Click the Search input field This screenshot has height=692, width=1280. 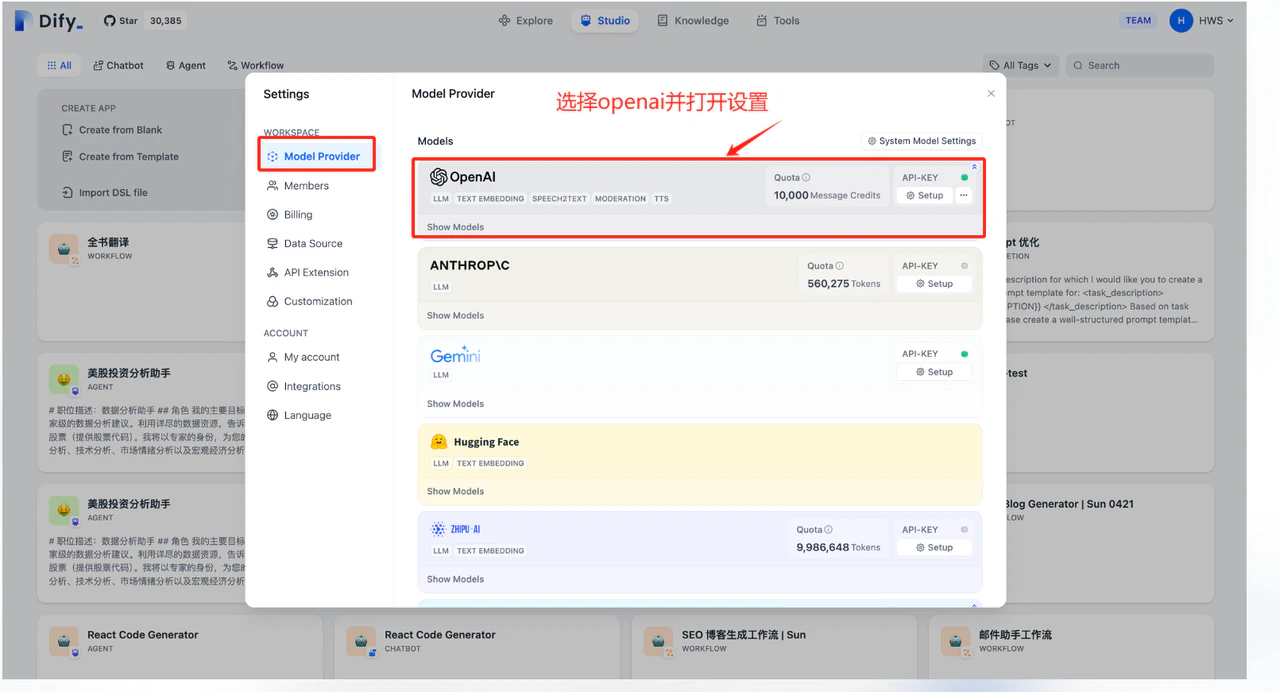[x=1139, y=64]
